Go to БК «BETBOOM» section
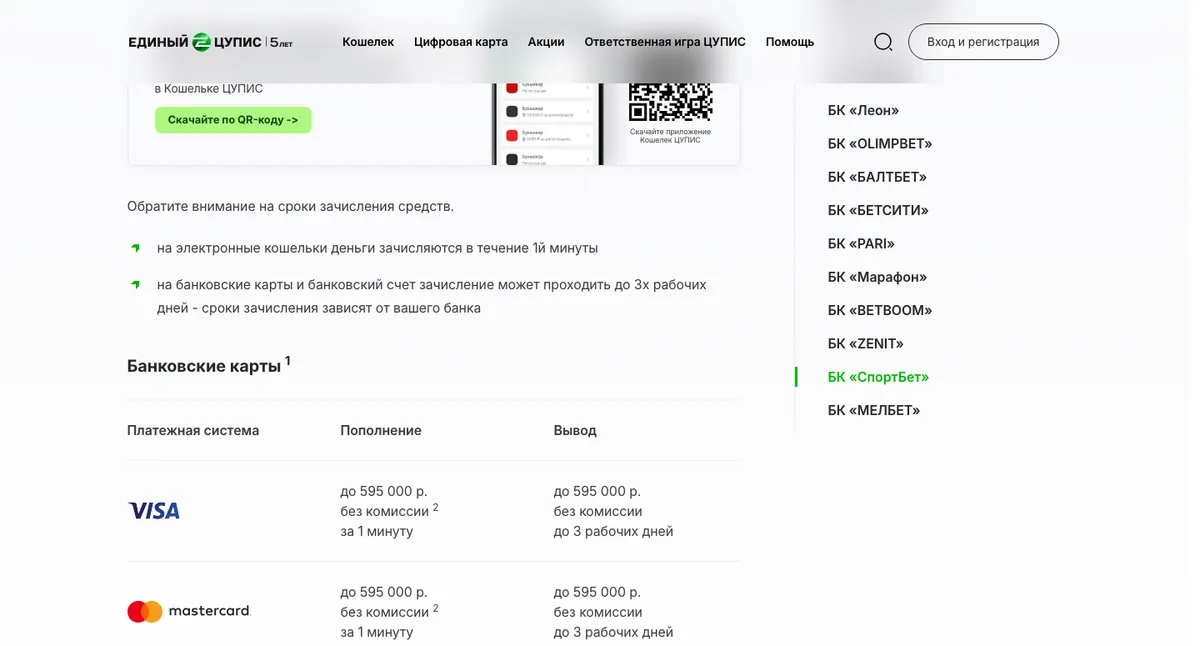This screenshot has height=646, width=1200. coord(880,310)
